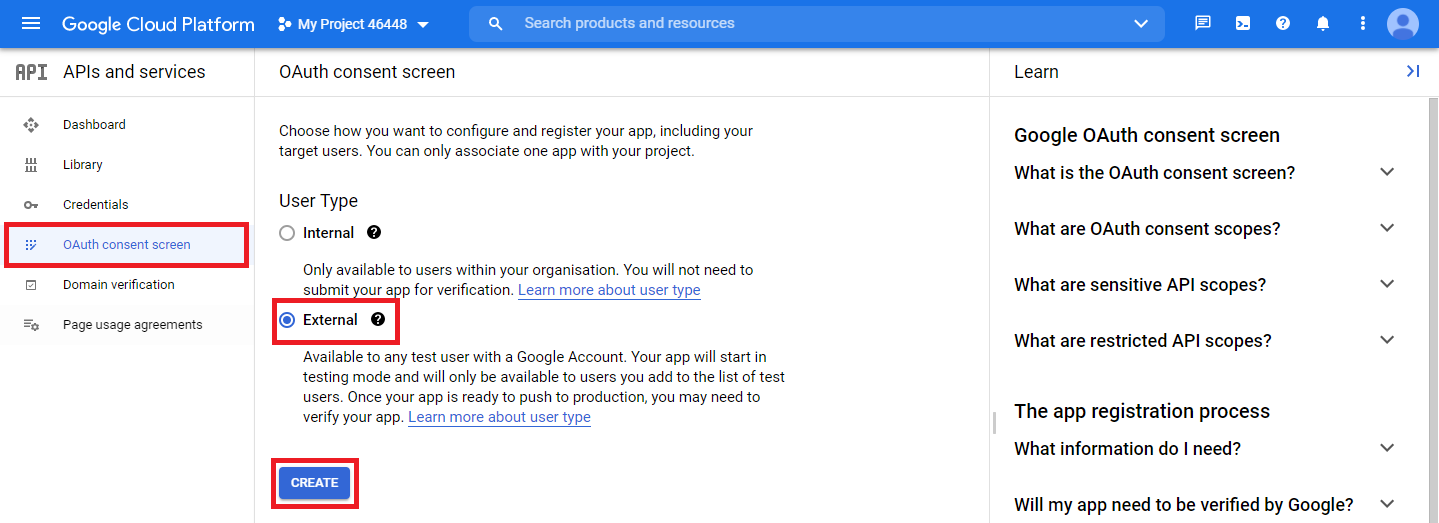Open Page usage agreements in sidebar
Image resolution: width=1439 pixels, height=523 pixels.
[127, 325]
